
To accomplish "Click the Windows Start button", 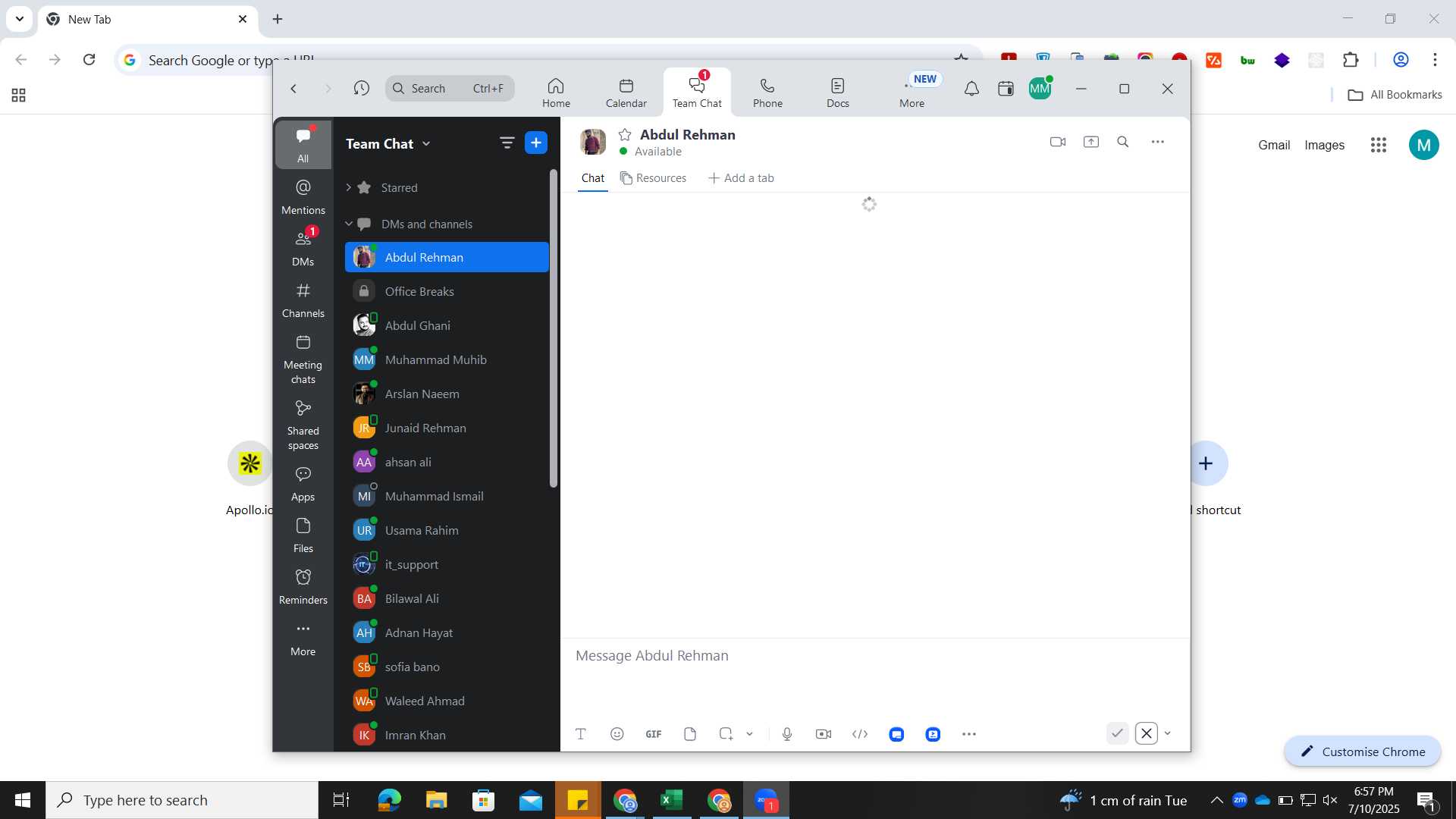I will (22, 800).
